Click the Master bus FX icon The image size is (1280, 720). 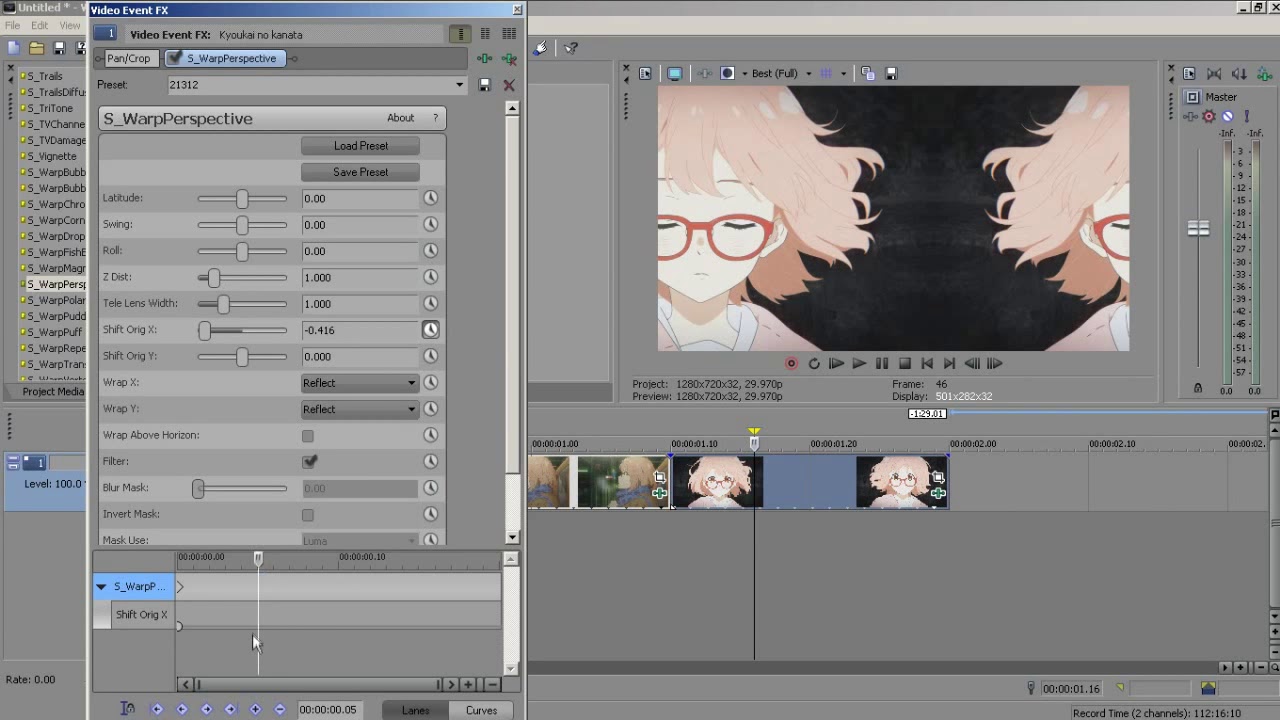[1191, 116]
